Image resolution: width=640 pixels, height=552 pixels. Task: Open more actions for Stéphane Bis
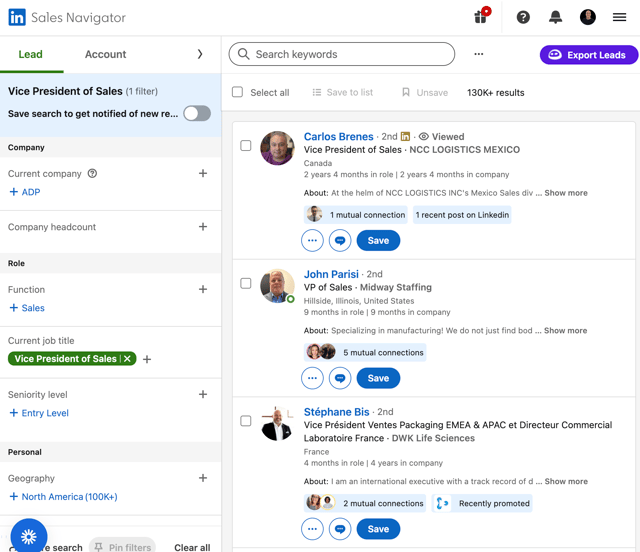click(312, 529)
